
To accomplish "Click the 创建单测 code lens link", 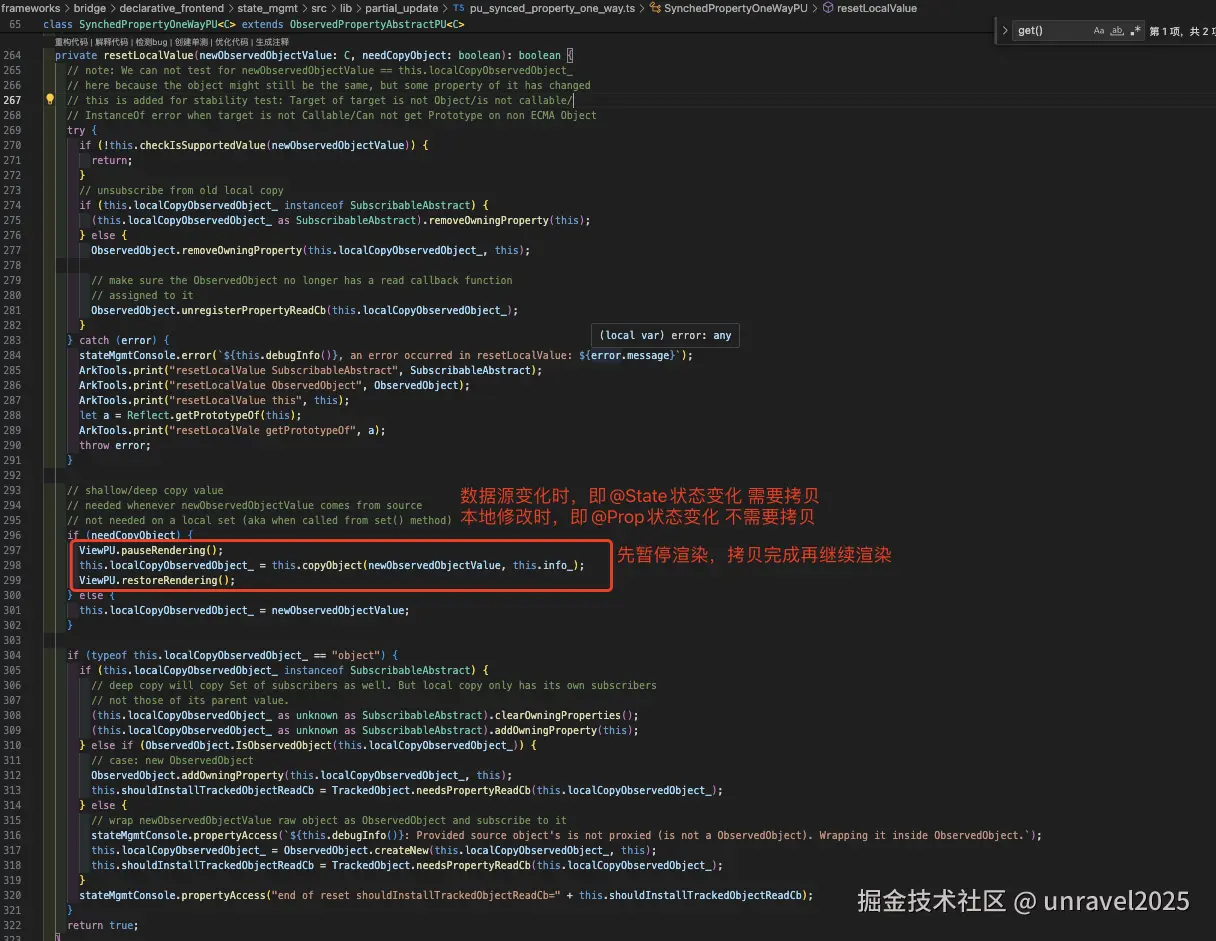I will pos(191,42).
